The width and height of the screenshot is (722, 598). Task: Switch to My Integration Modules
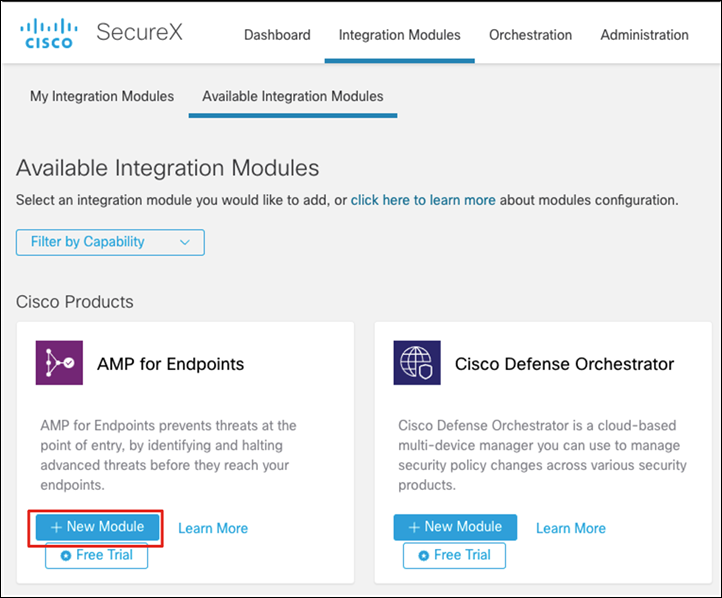(x=102, y=96)
